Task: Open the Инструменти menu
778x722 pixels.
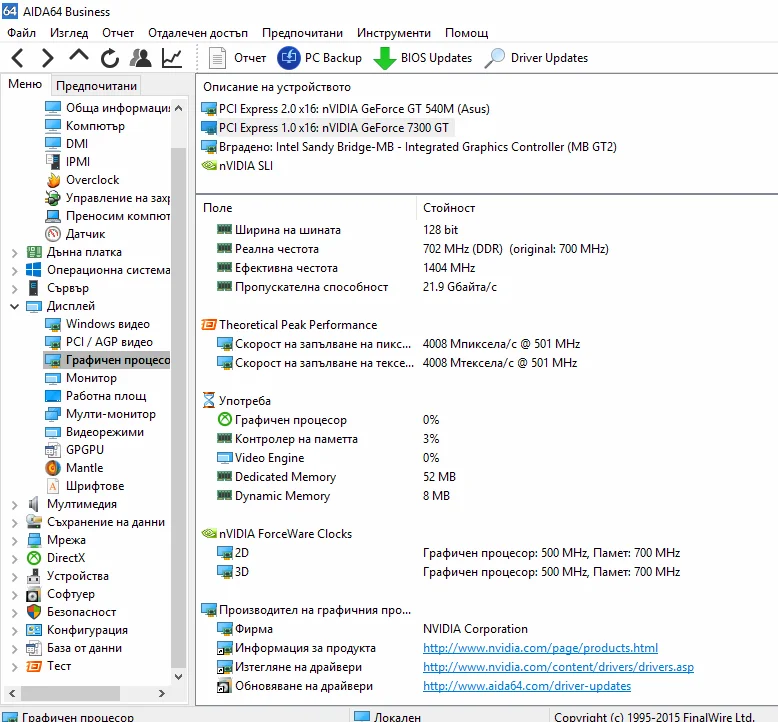Action: tap(394, 33)
